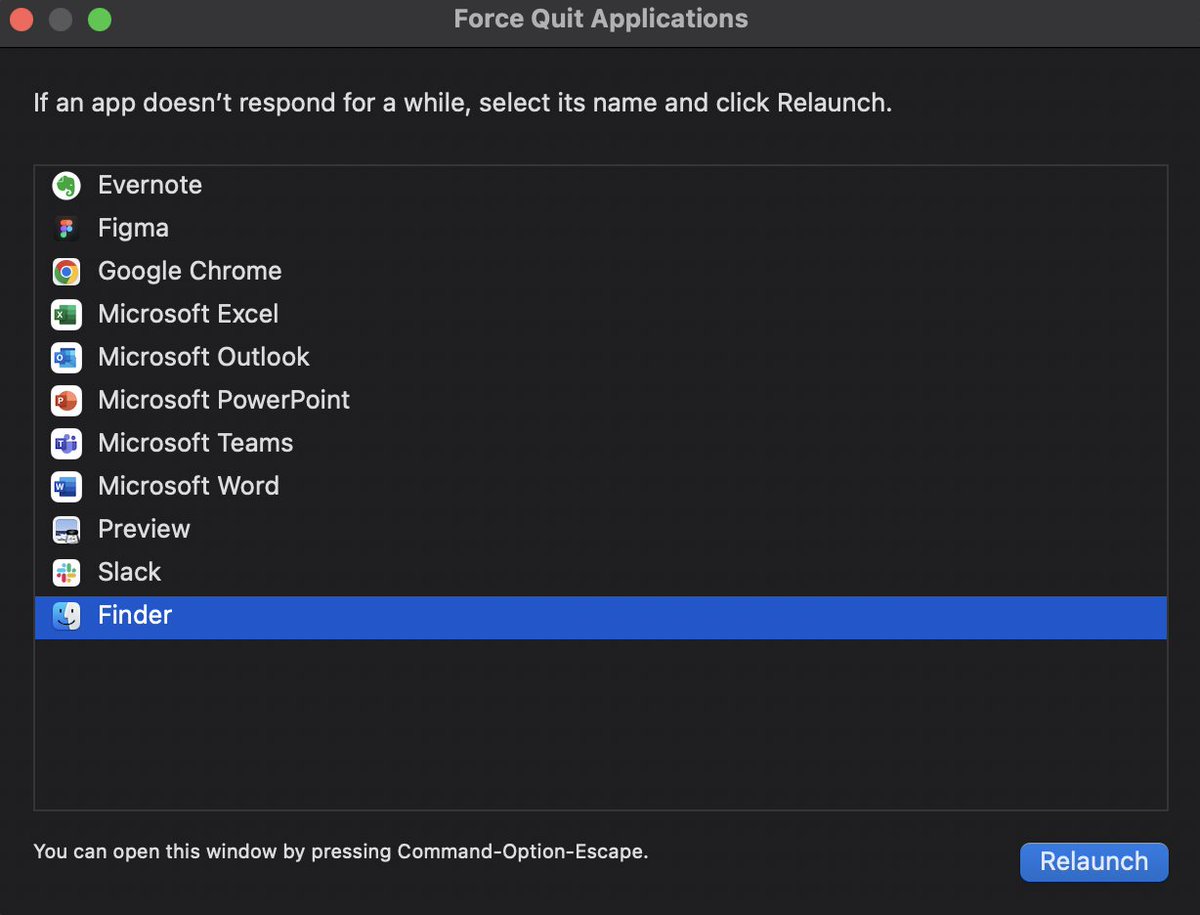Choose Microsoft Teams from the list

click(x=196, y=443)
